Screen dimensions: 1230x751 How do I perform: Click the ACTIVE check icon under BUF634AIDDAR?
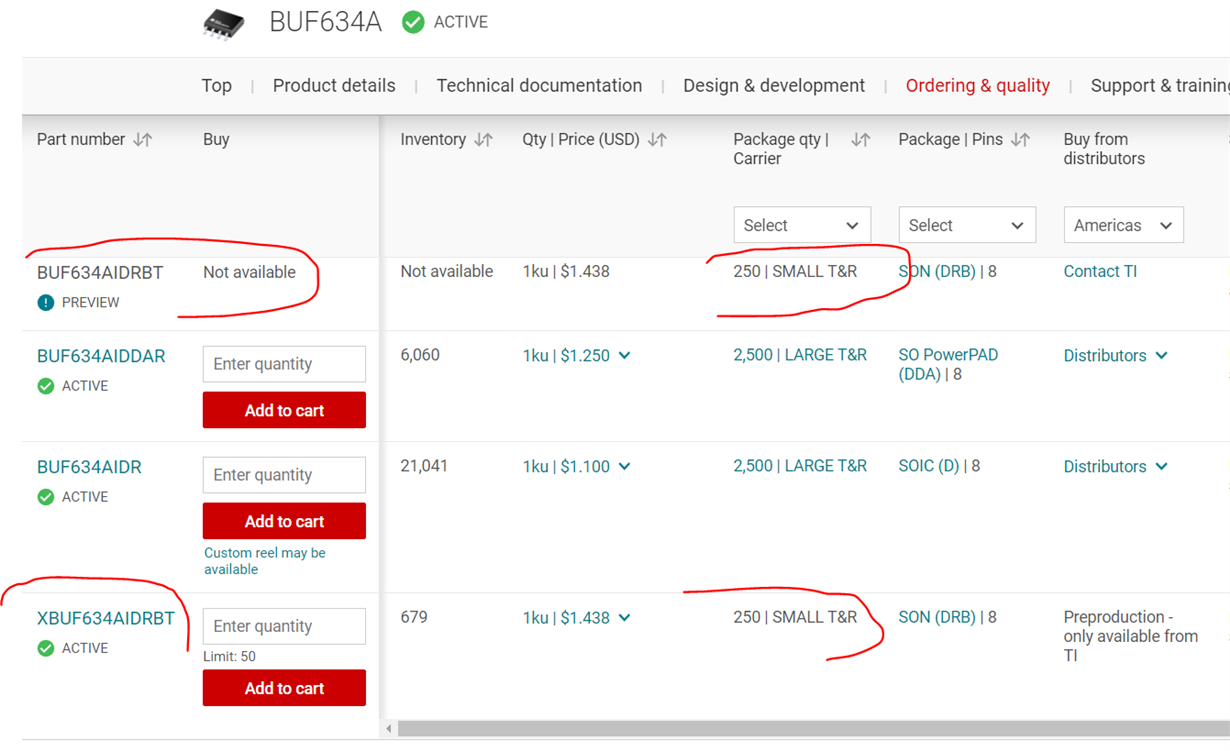coord(46,386)
